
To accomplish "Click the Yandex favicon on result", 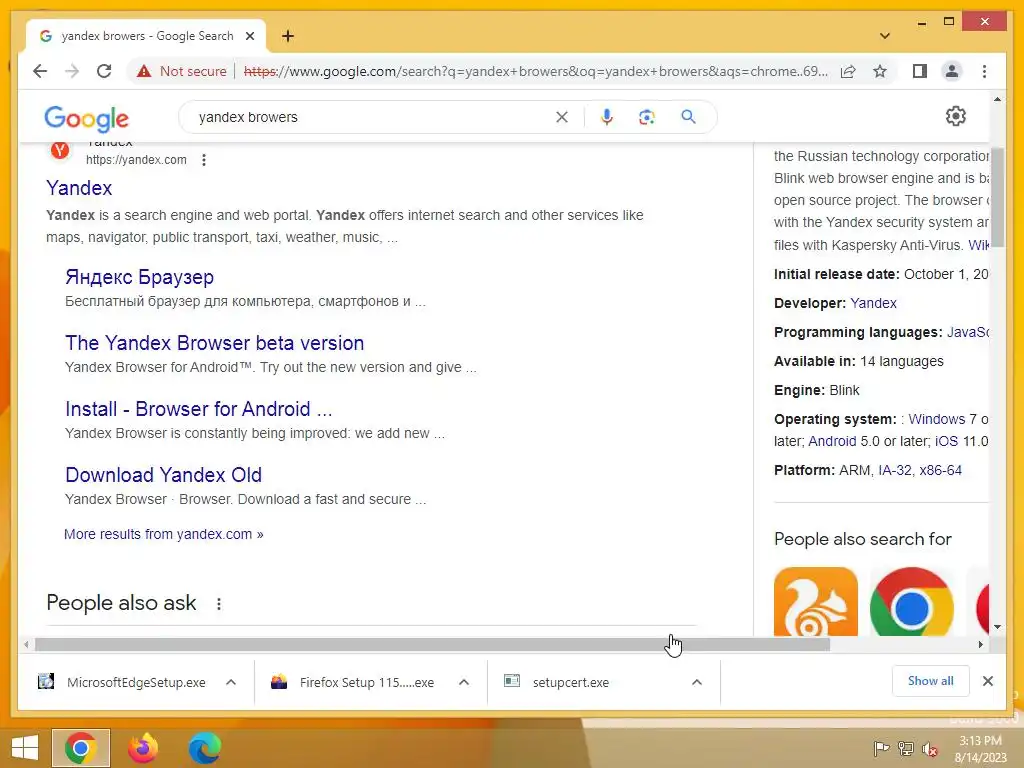I will click(x=60, y=150).
